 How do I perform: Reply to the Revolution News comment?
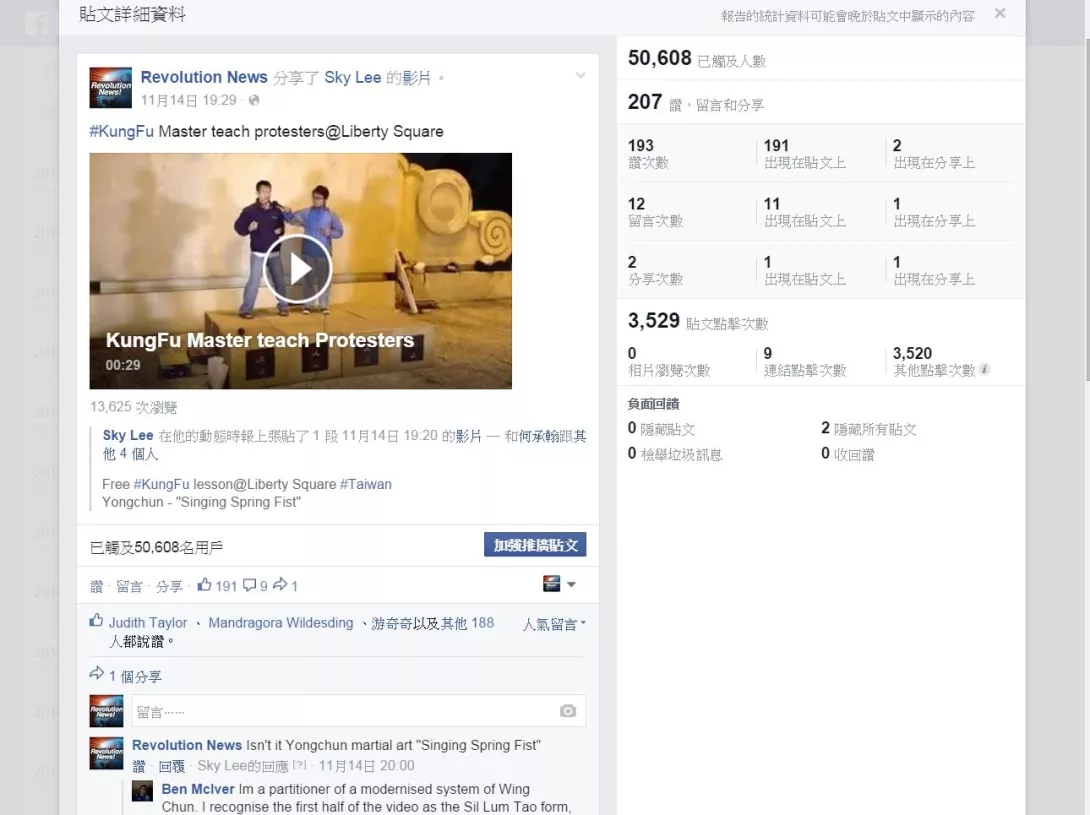172,766
